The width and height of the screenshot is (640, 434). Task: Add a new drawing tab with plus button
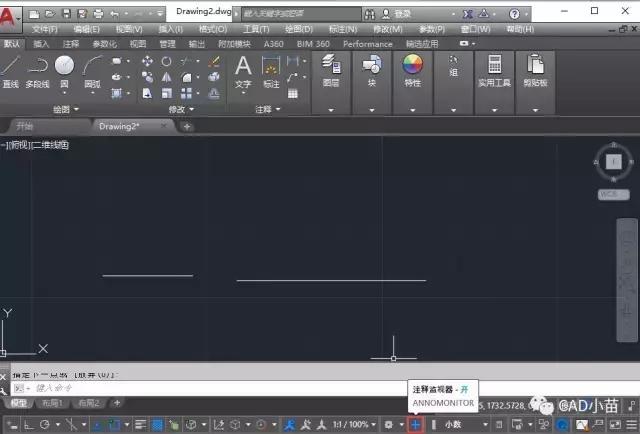click(187, 127)
